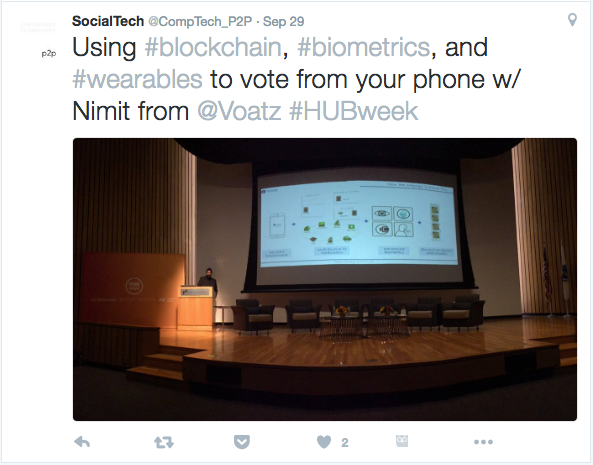
Task: Click the location pin icon
Action: [573, 20]
